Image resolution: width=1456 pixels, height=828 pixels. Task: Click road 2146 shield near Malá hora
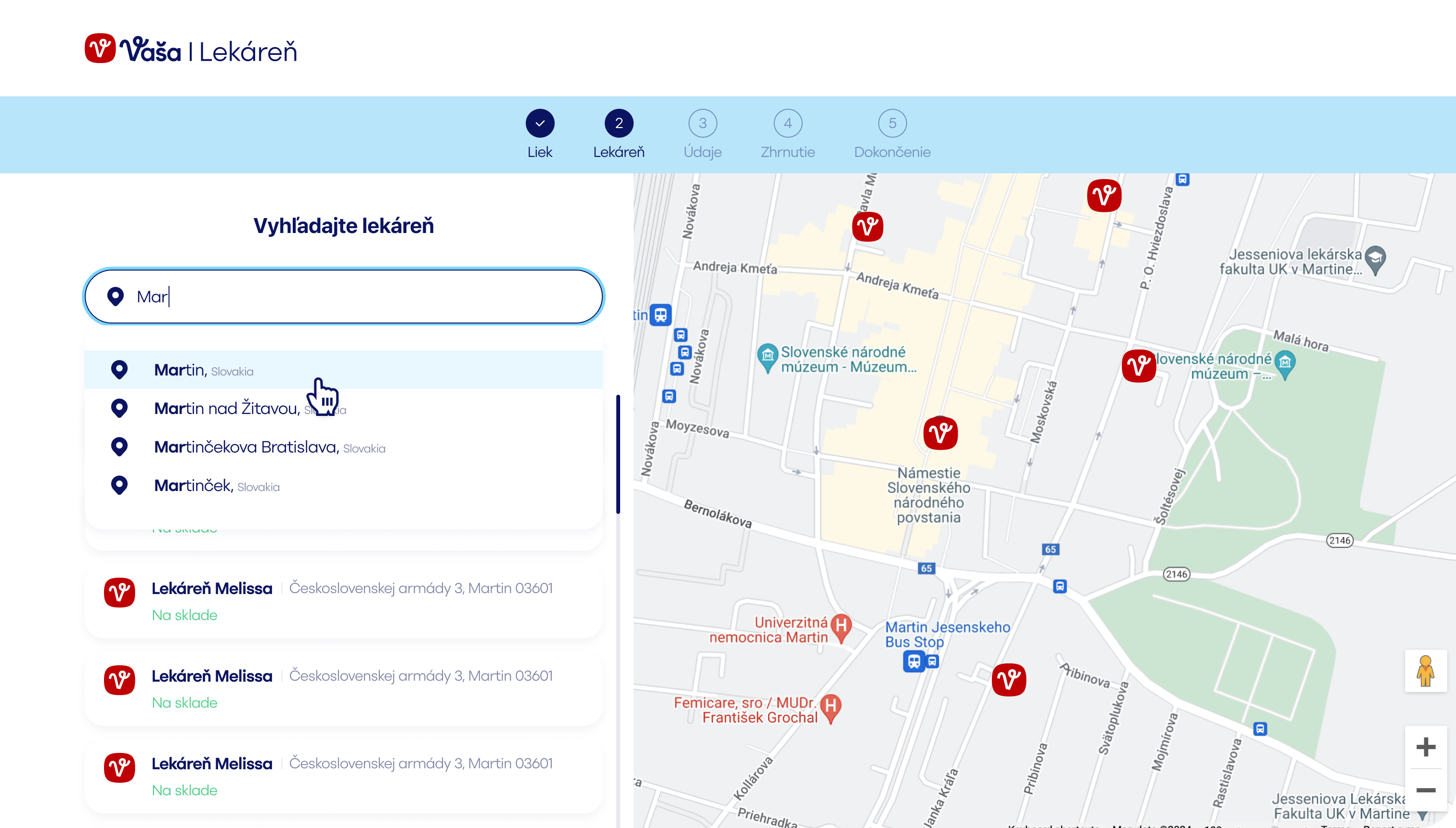[1339, 540]
